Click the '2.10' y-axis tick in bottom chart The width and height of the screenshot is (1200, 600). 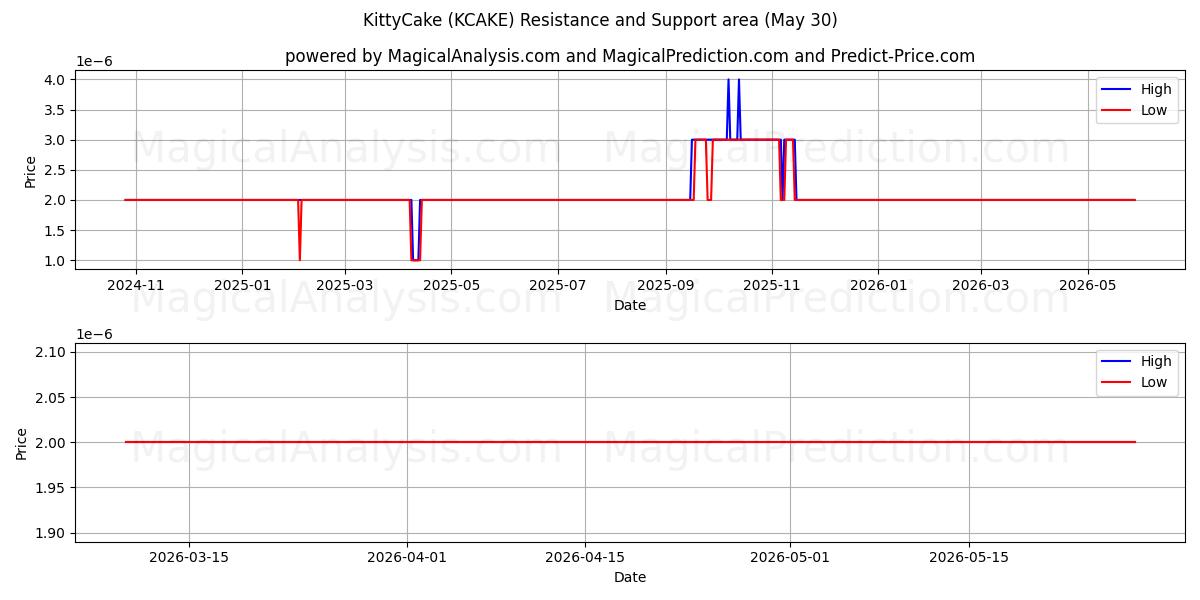tap(50, 352)
